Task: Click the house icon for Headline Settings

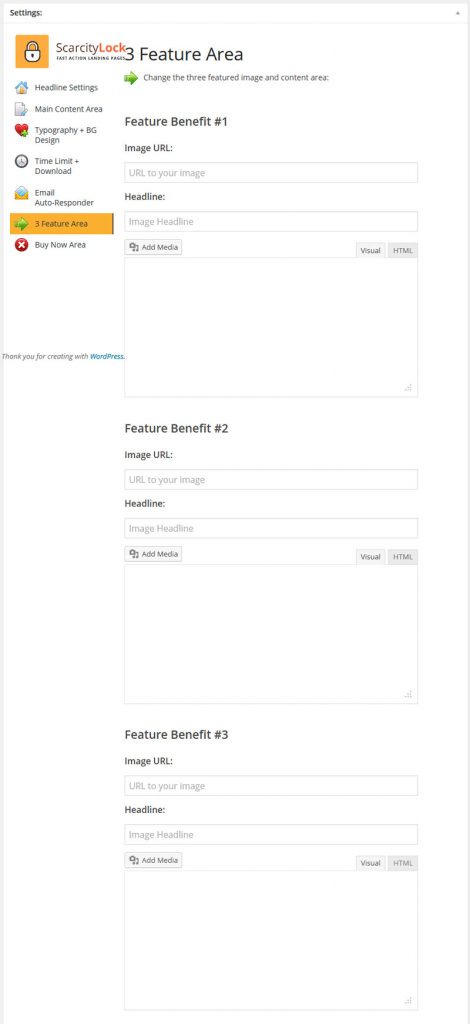Action: tap(22, 88)
